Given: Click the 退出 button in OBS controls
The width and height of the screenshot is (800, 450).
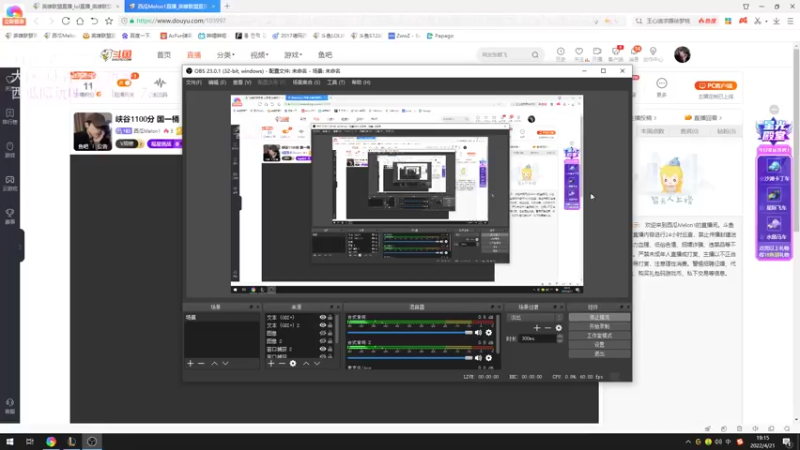Looking at the screenshot, I should [x=599, y=354].
